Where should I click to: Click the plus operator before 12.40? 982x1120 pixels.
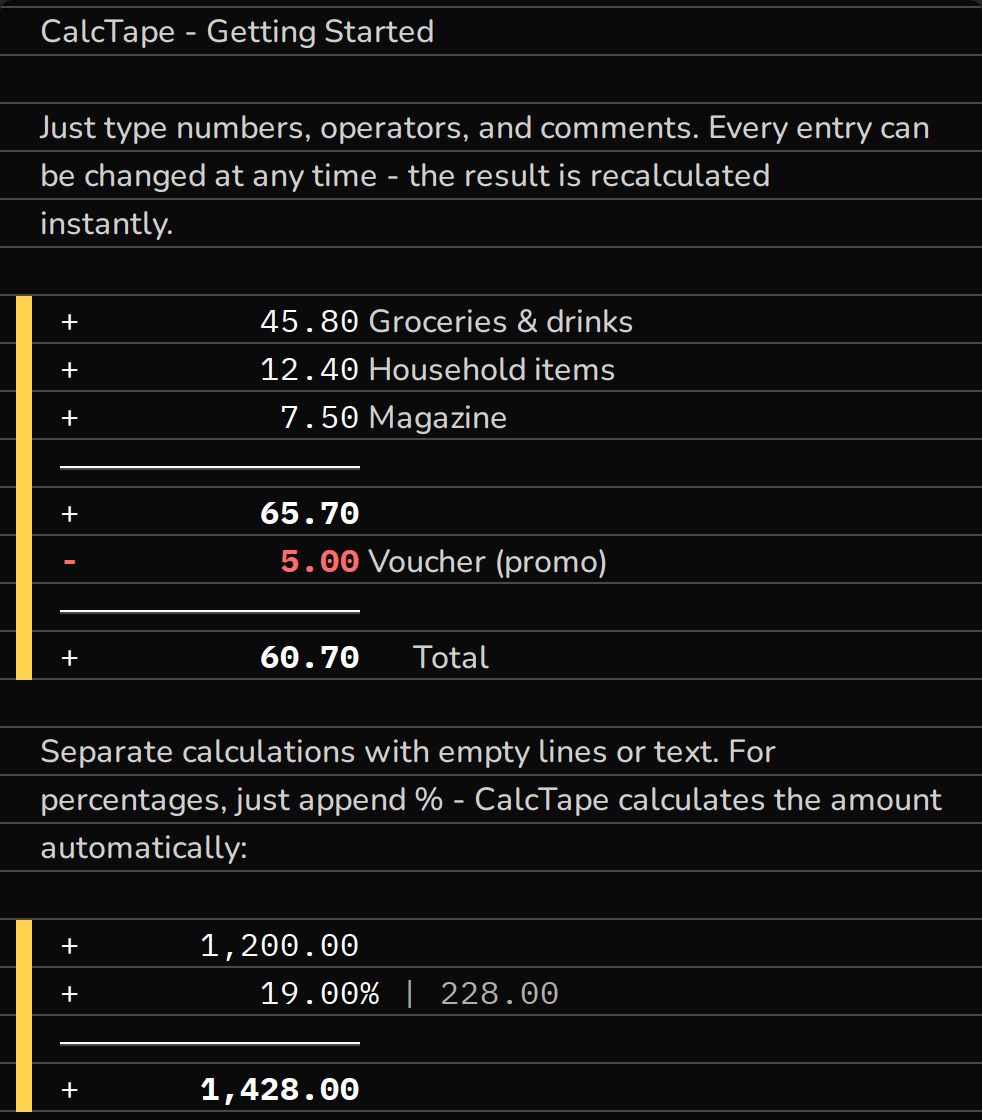click(x=69, y=370)
